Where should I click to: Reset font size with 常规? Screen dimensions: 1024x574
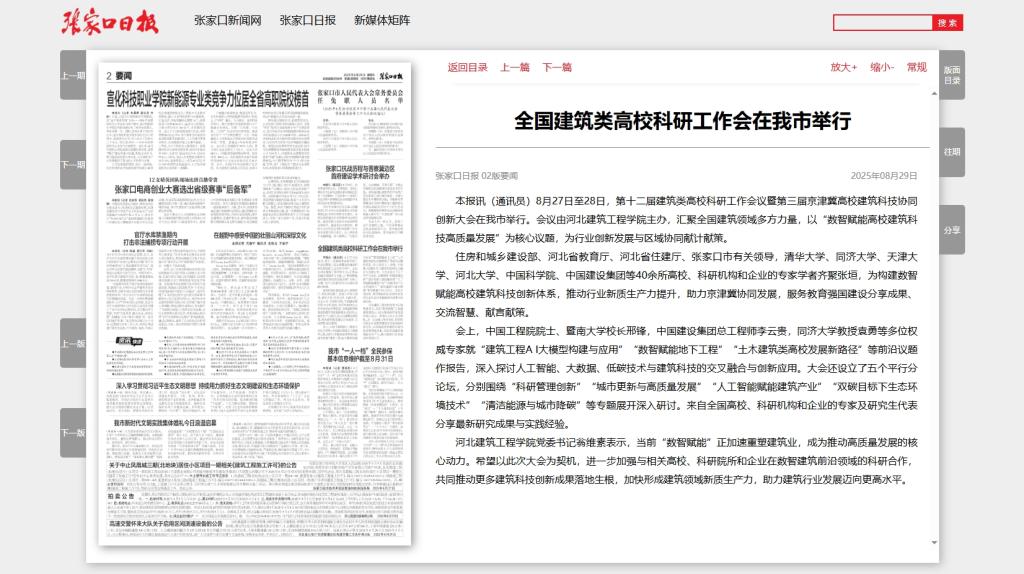coord(916,68)
